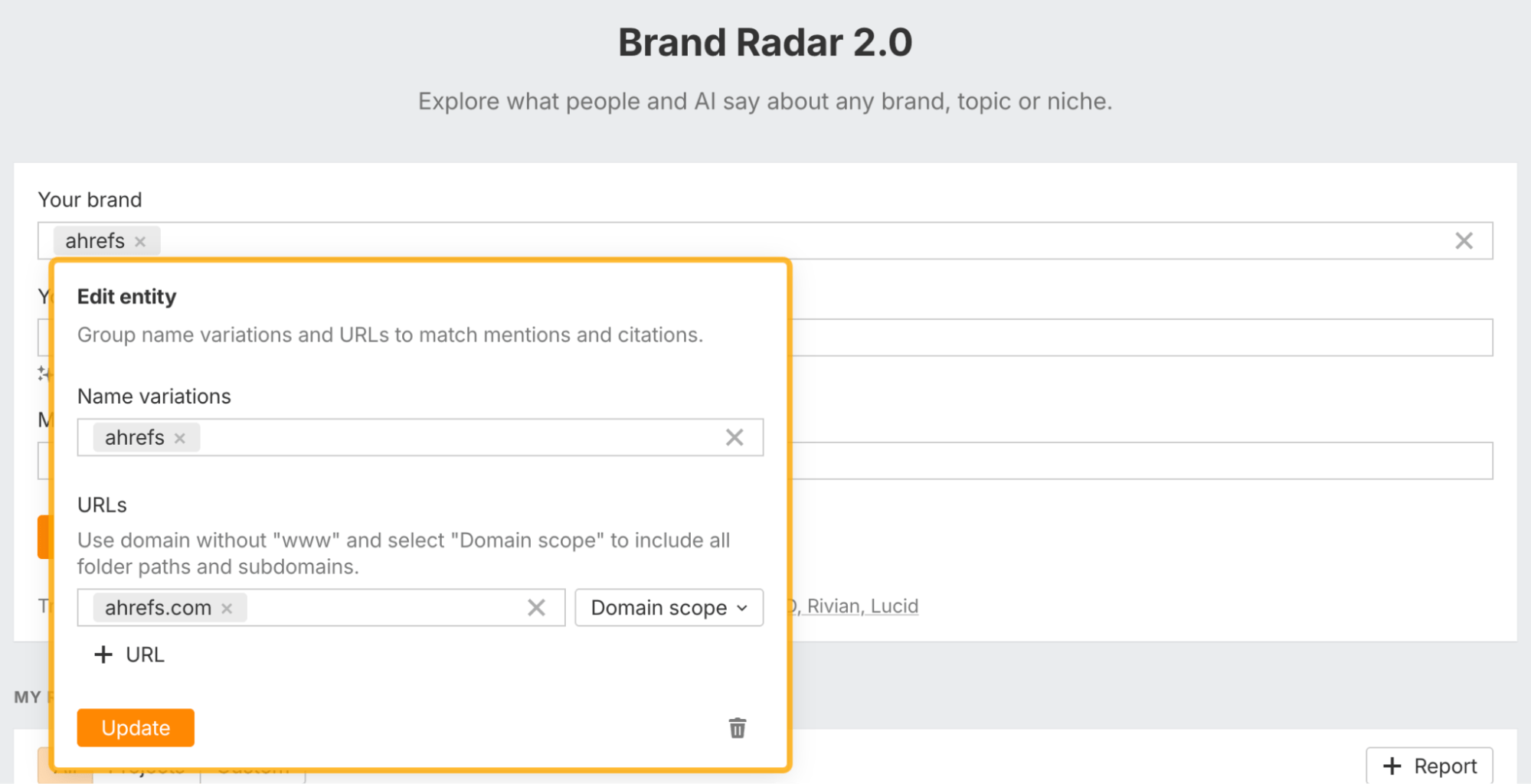Viewport: 1531px width, 784px height.
Task: Remove ahrefs chip from Name variations
Action: 180,438
